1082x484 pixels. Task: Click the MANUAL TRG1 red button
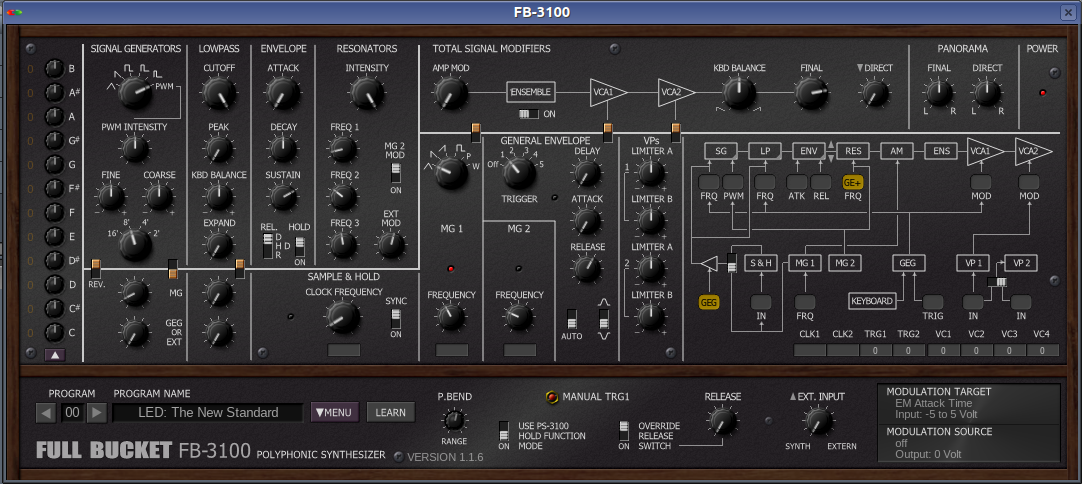coord(551,397)
